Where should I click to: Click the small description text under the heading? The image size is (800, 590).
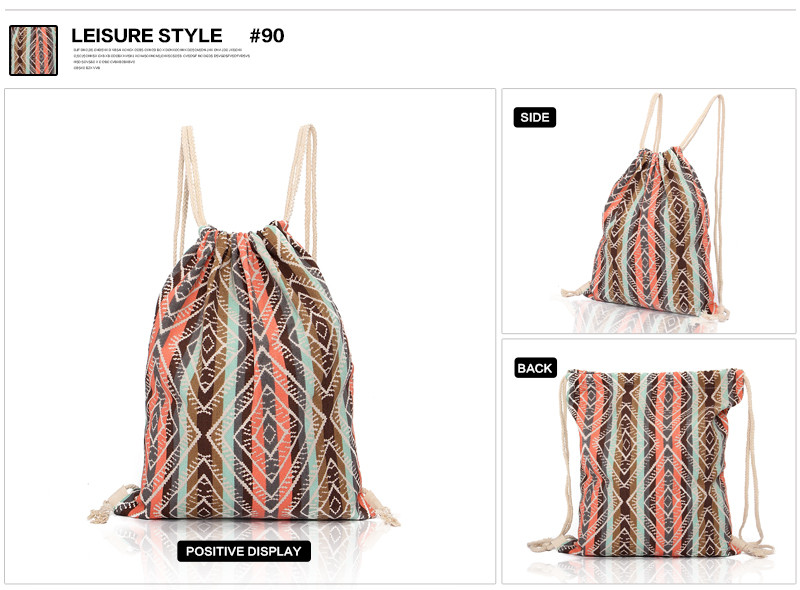[161, 59]
